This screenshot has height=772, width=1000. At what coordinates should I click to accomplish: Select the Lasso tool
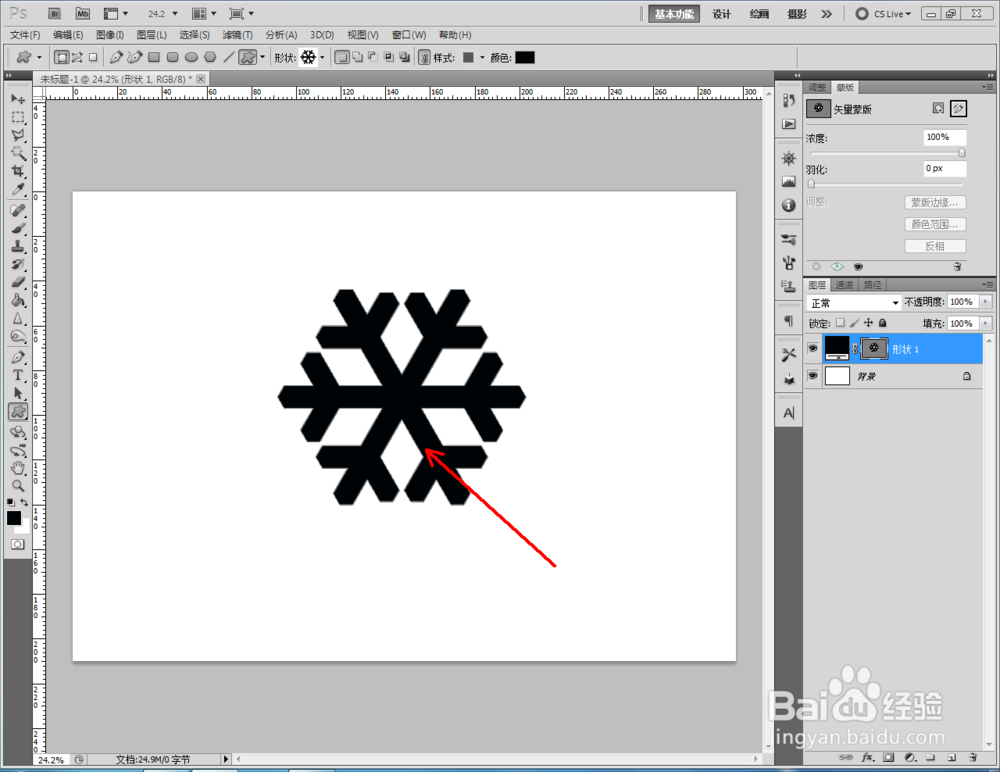pyautogui.click(x=18, y=135)
